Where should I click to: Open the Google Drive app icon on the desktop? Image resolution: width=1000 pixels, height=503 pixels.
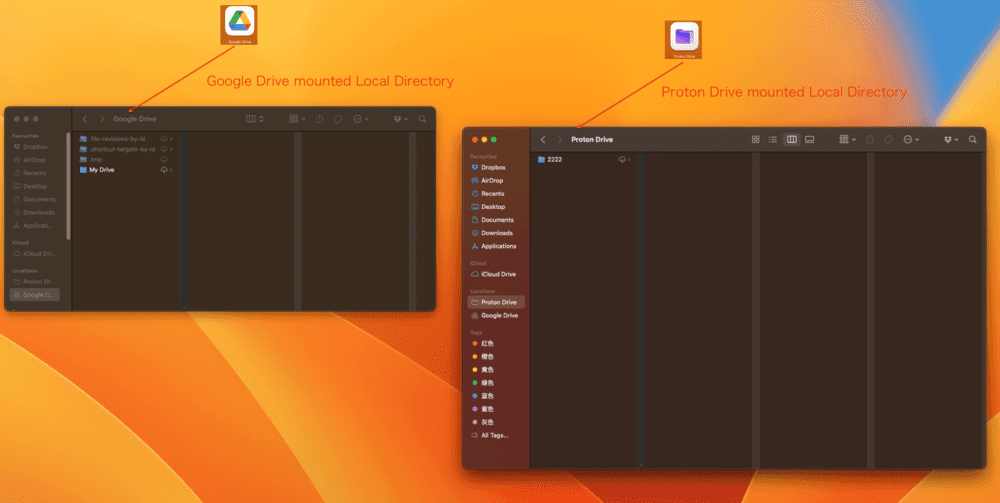coord(239,25)
